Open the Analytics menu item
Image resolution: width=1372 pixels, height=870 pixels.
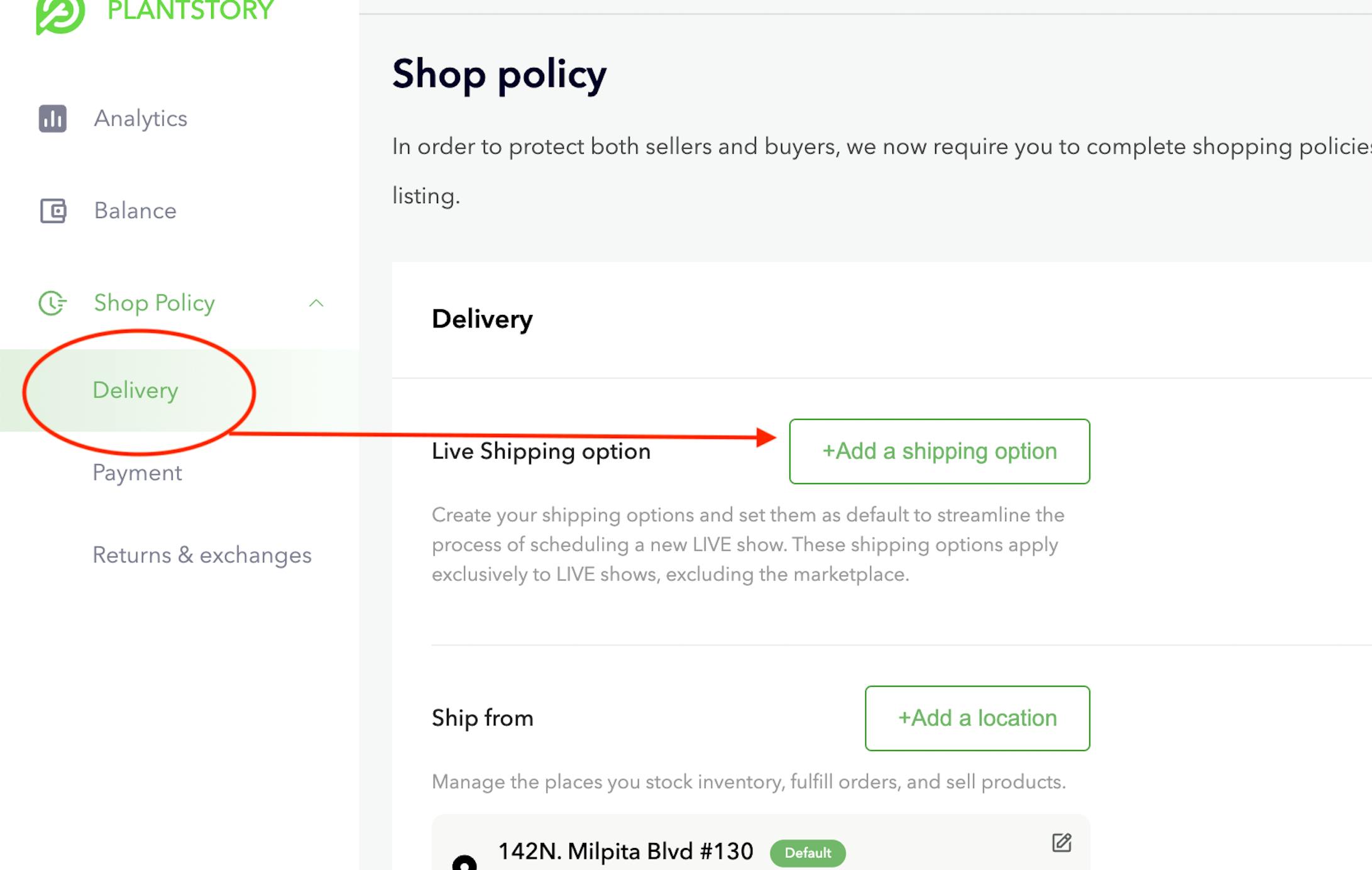(141, 119)
